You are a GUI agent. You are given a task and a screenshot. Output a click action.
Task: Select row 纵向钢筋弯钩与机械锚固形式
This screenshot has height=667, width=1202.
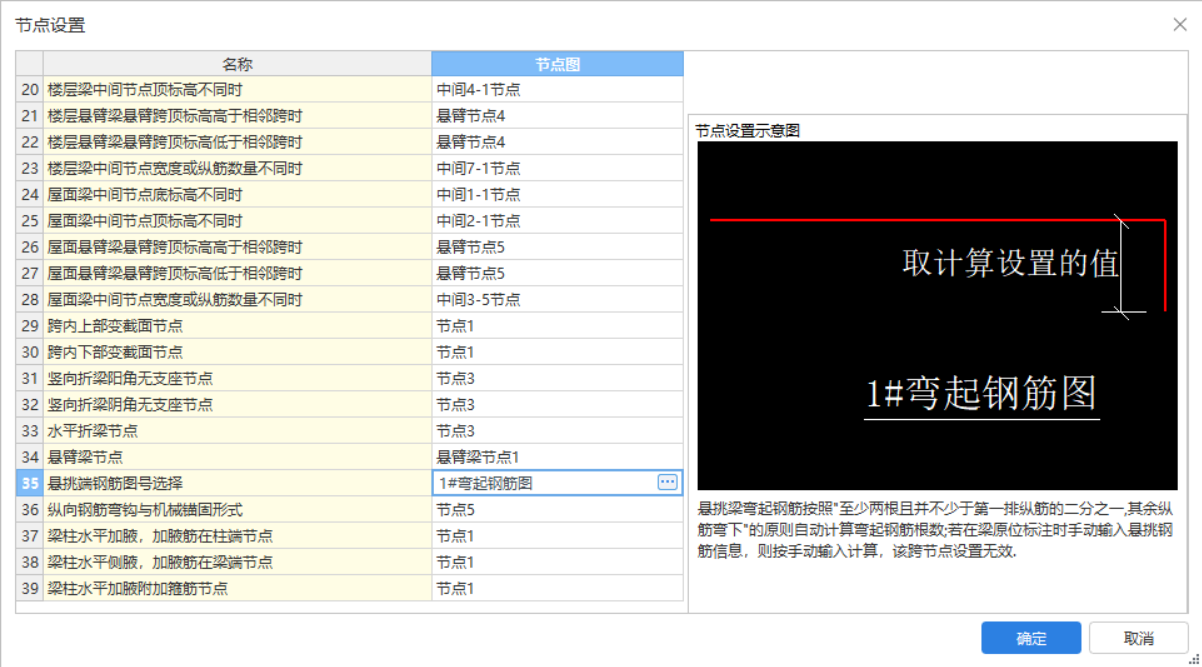(x=237, y=509)
